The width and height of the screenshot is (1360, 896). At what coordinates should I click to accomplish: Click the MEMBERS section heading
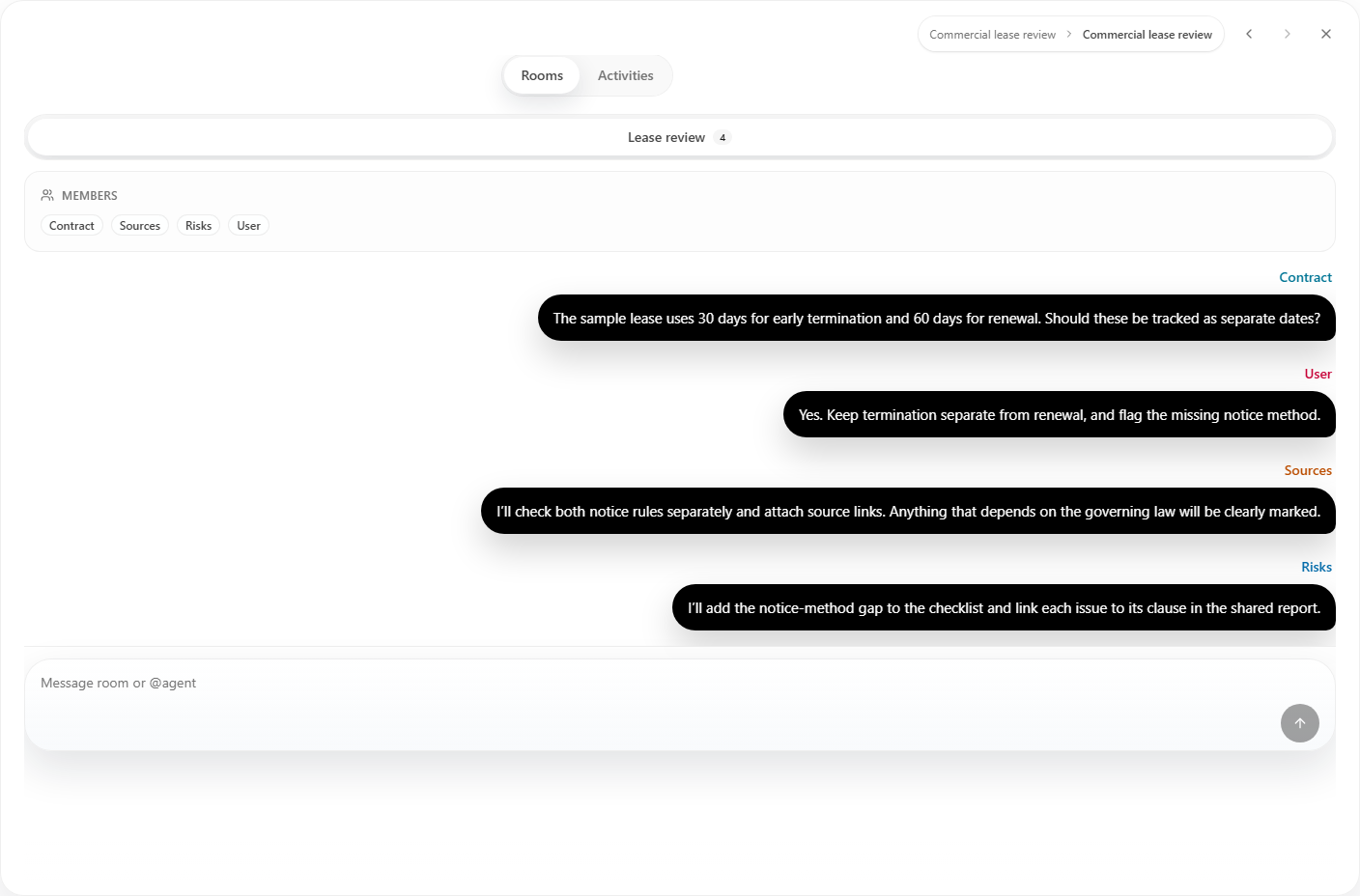pos(90,195)
